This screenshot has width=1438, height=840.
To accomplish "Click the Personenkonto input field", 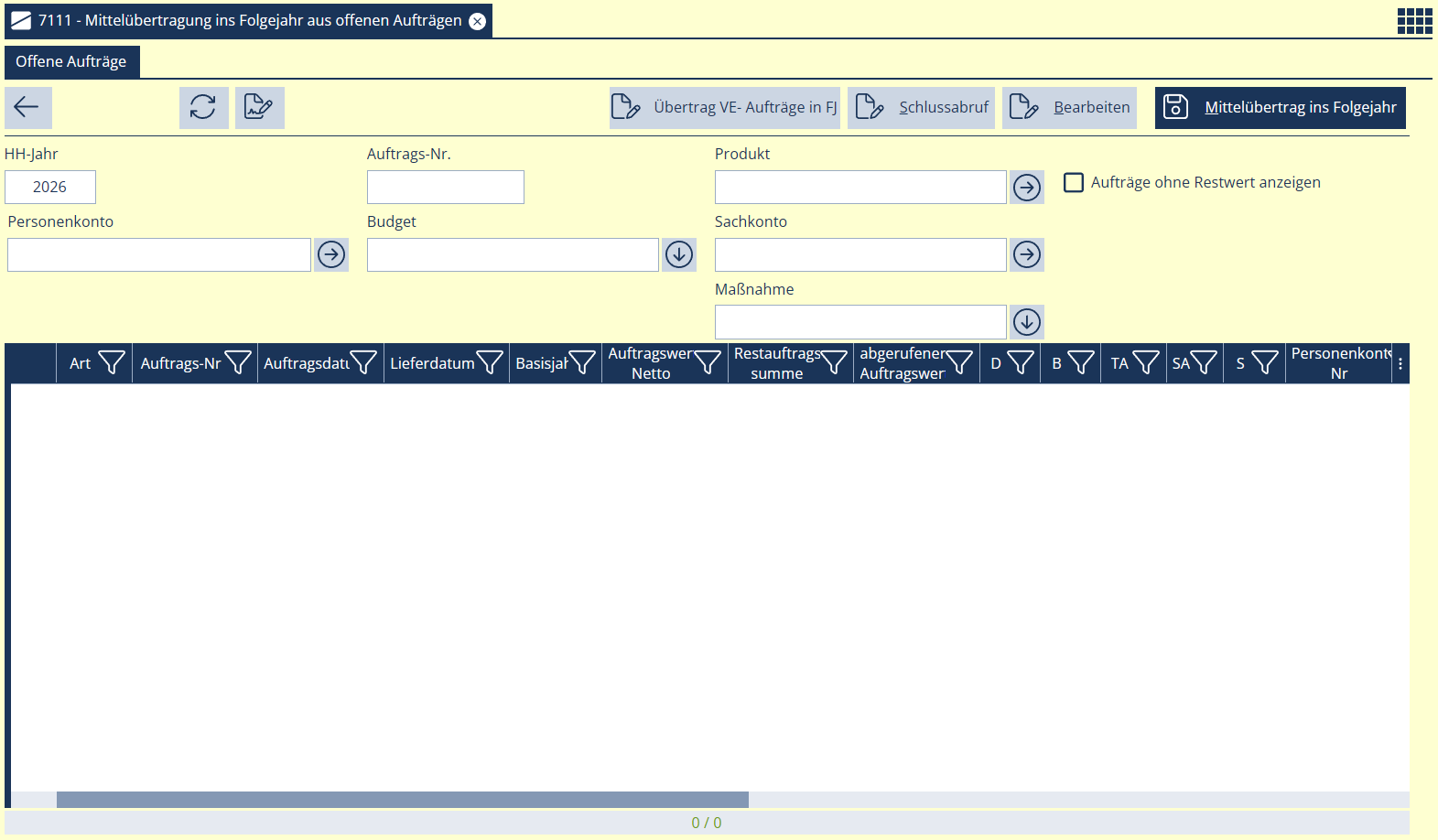I will pyautogui.click(x=159, y=254).
